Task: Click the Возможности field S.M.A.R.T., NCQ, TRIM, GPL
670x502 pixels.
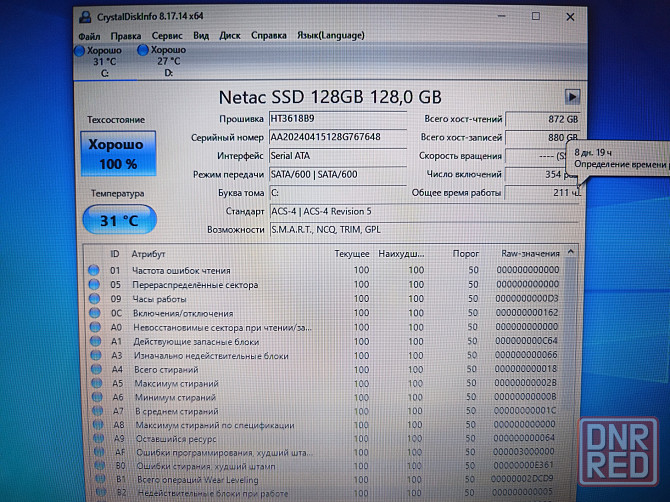Action: click(424, 230)
